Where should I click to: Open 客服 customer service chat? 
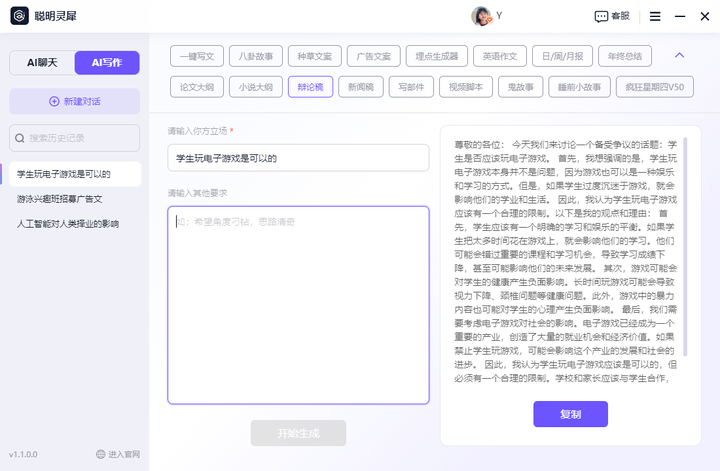[612, 16]
